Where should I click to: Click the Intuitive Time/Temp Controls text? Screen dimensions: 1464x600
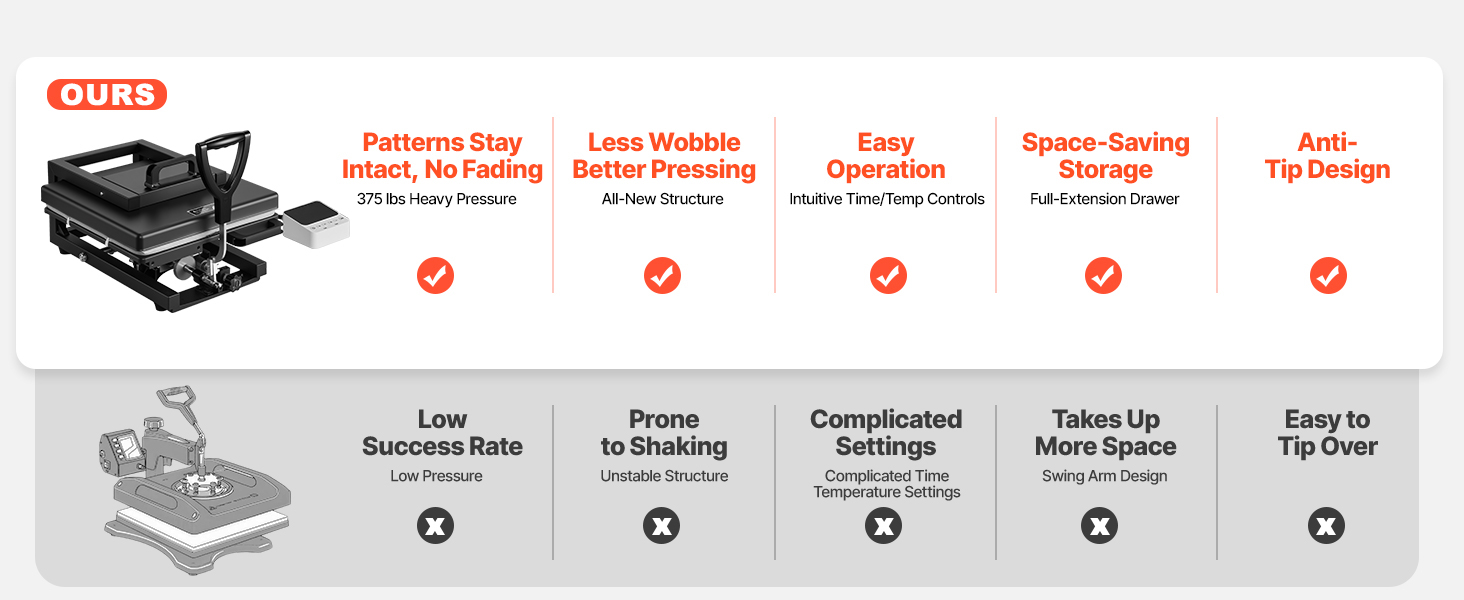point(887,199)
